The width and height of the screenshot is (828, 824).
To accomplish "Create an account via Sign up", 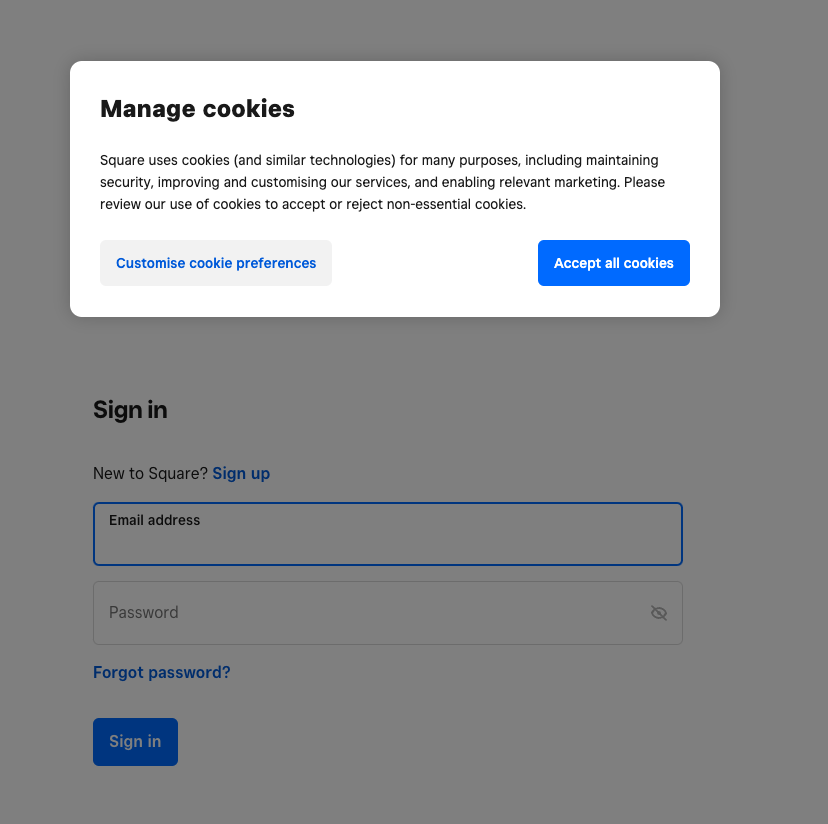I will pos(241,473).
